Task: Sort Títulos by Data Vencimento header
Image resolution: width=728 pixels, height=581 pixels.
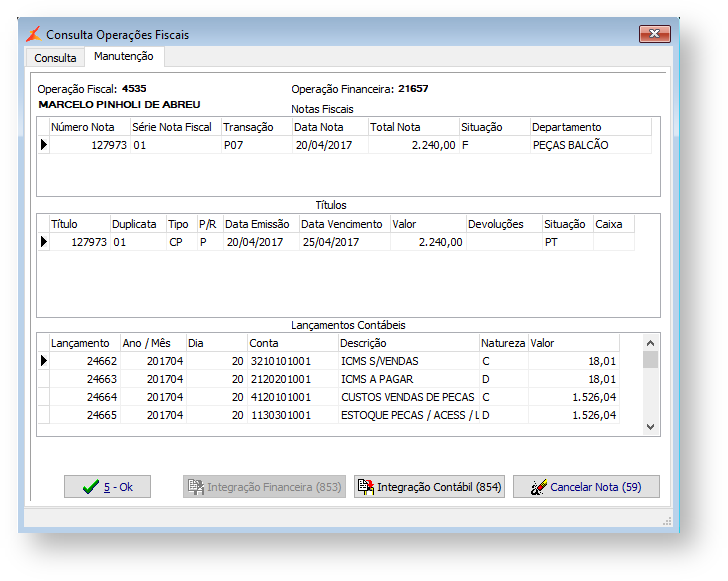Action: click(x=342, y=224)
